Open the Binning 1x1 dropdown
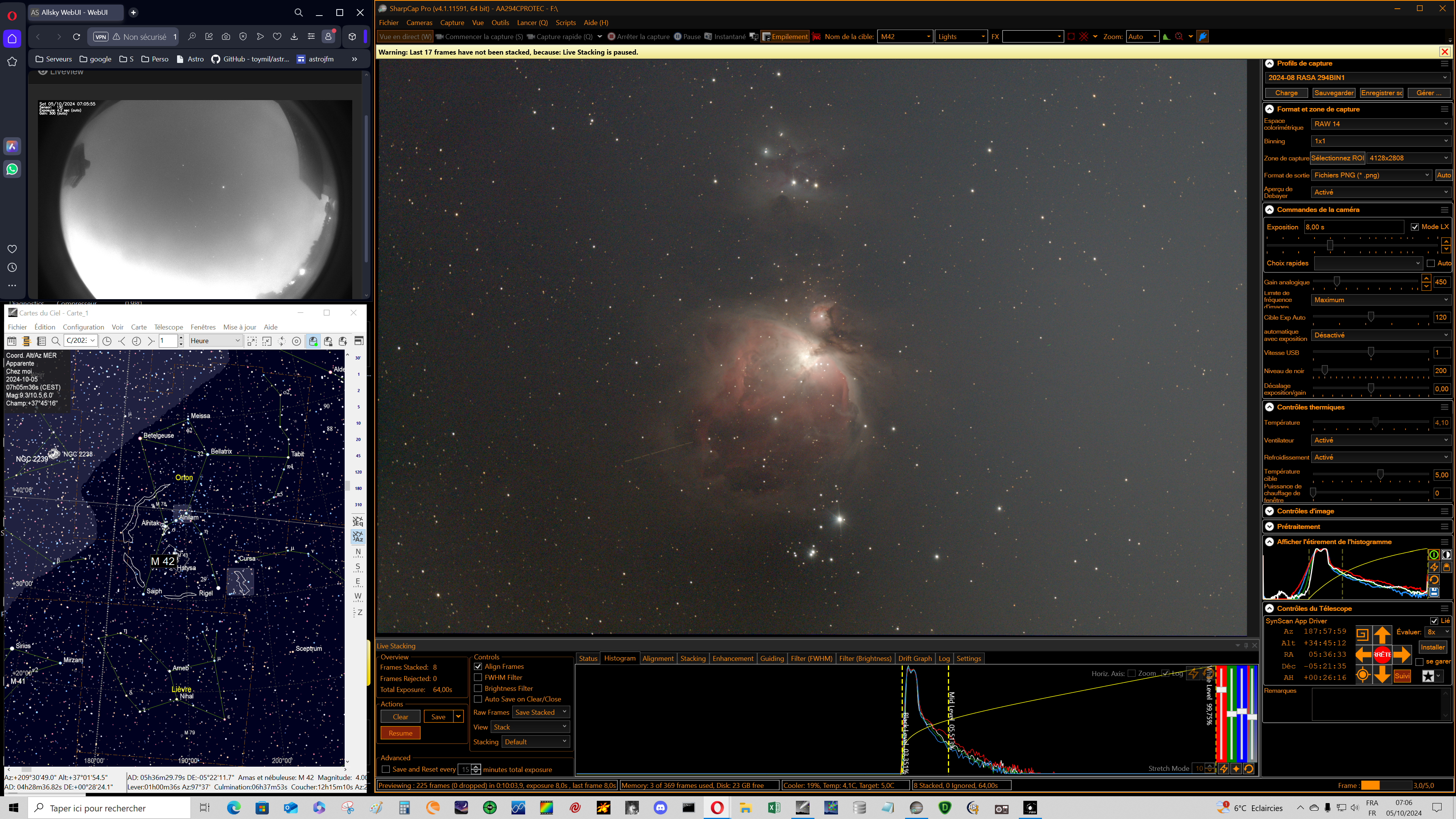The height and width of the screenshot is (819, 1456). 1381,141
